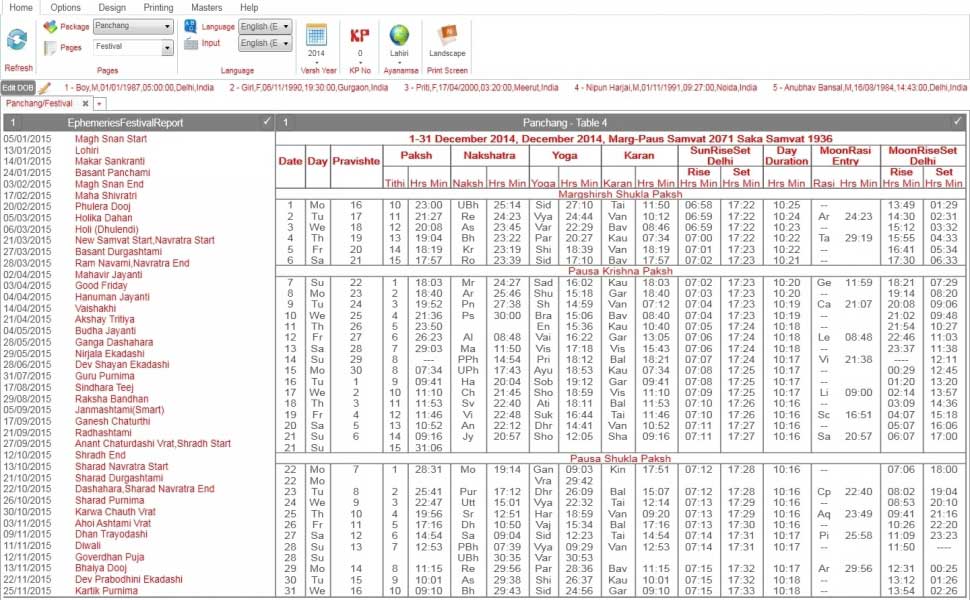Click the Karwa Chauth Vrat entry
Screen dimensions: 970x600
tap(115, 512)
